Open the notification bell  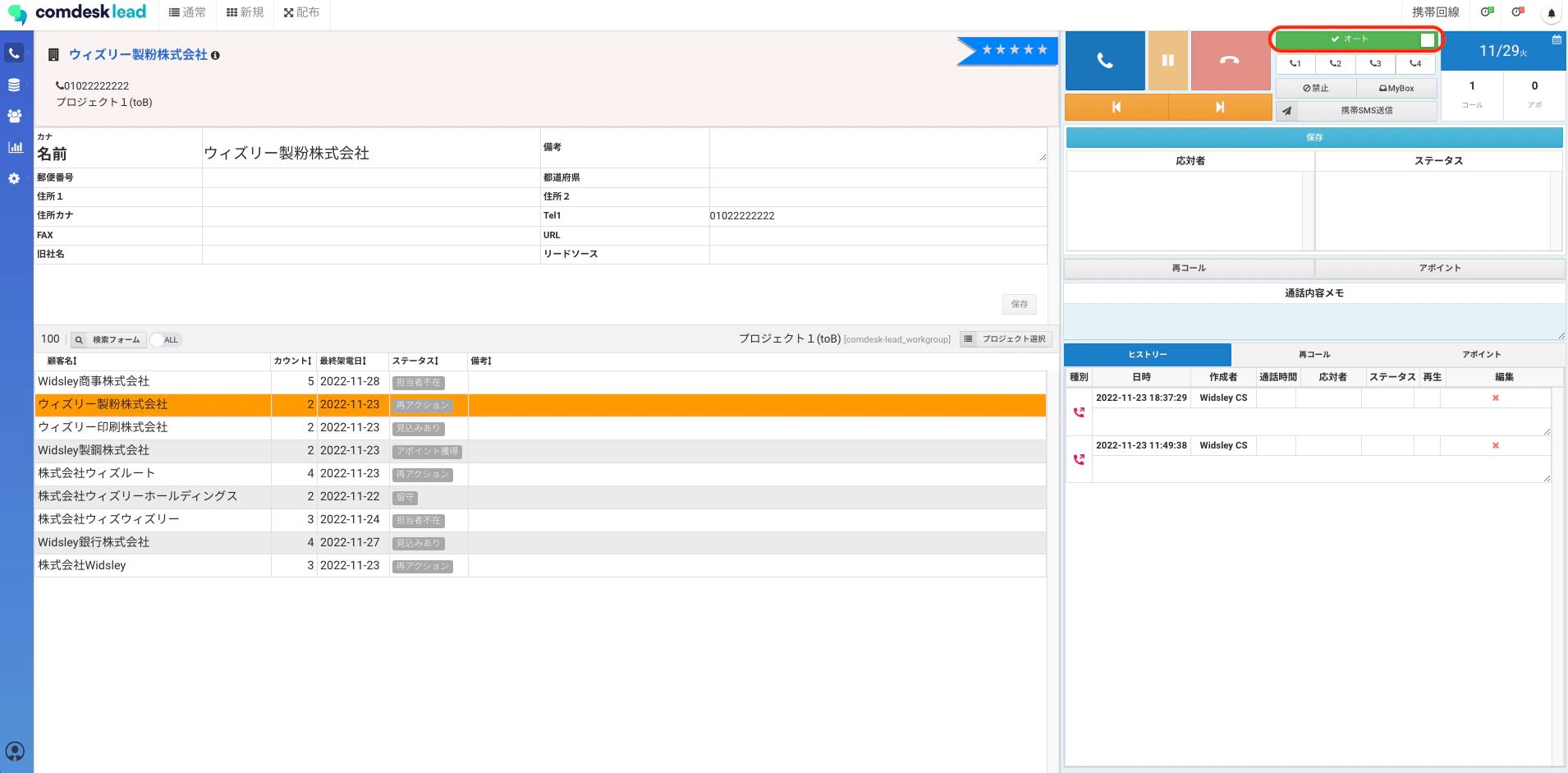point(1552,13)
